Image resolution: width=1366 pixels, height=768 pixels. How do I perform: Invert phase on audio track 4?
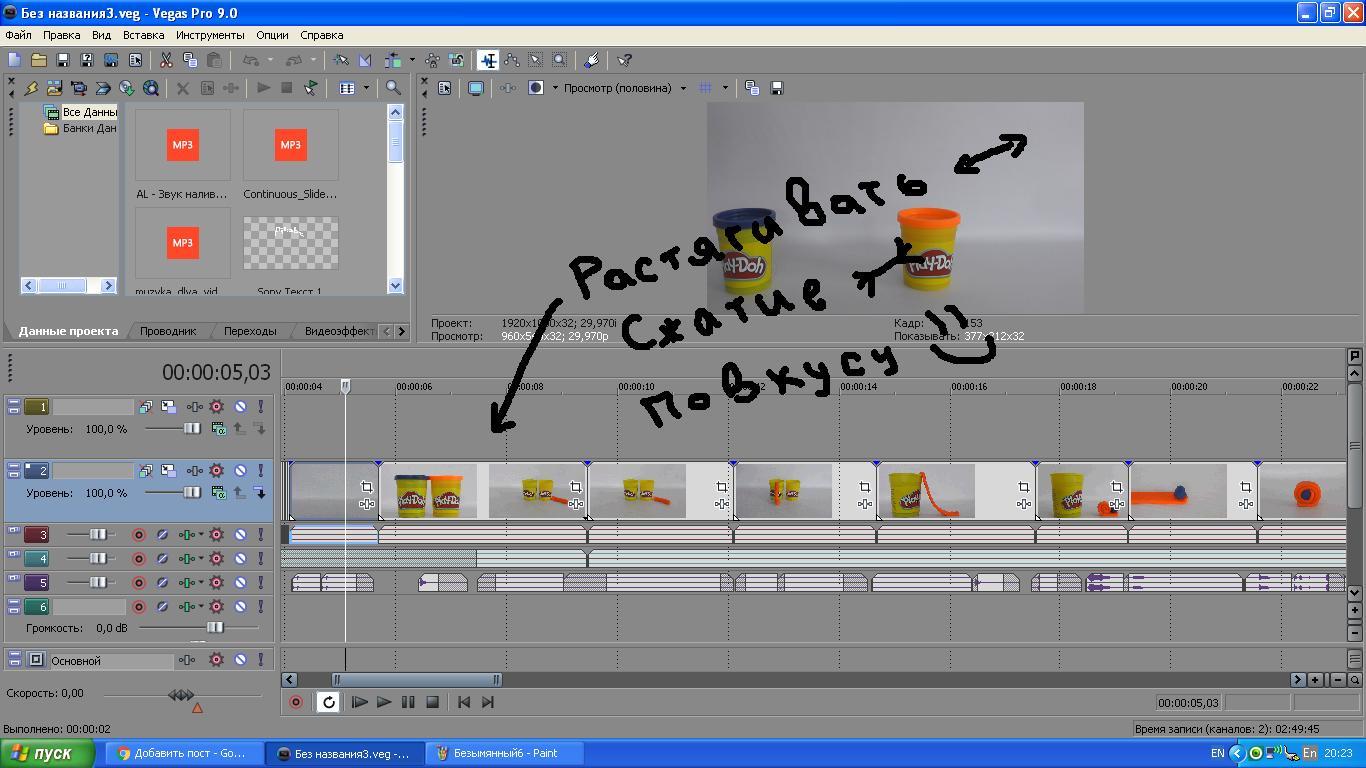161,559
